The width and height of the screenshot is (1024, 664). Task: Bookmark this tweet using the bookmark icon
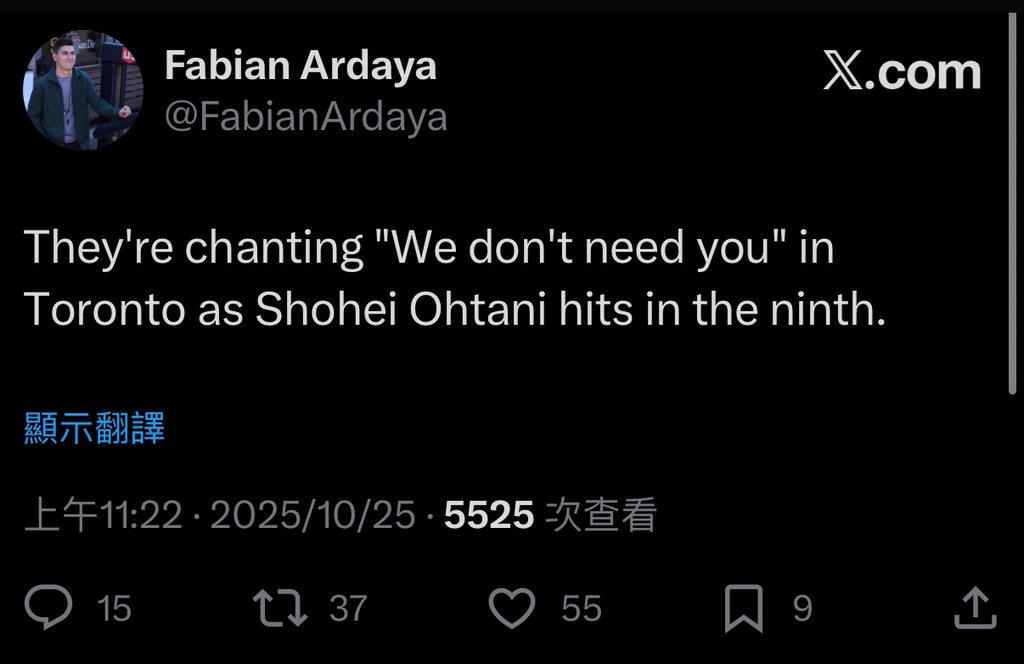tap(744, 607)
